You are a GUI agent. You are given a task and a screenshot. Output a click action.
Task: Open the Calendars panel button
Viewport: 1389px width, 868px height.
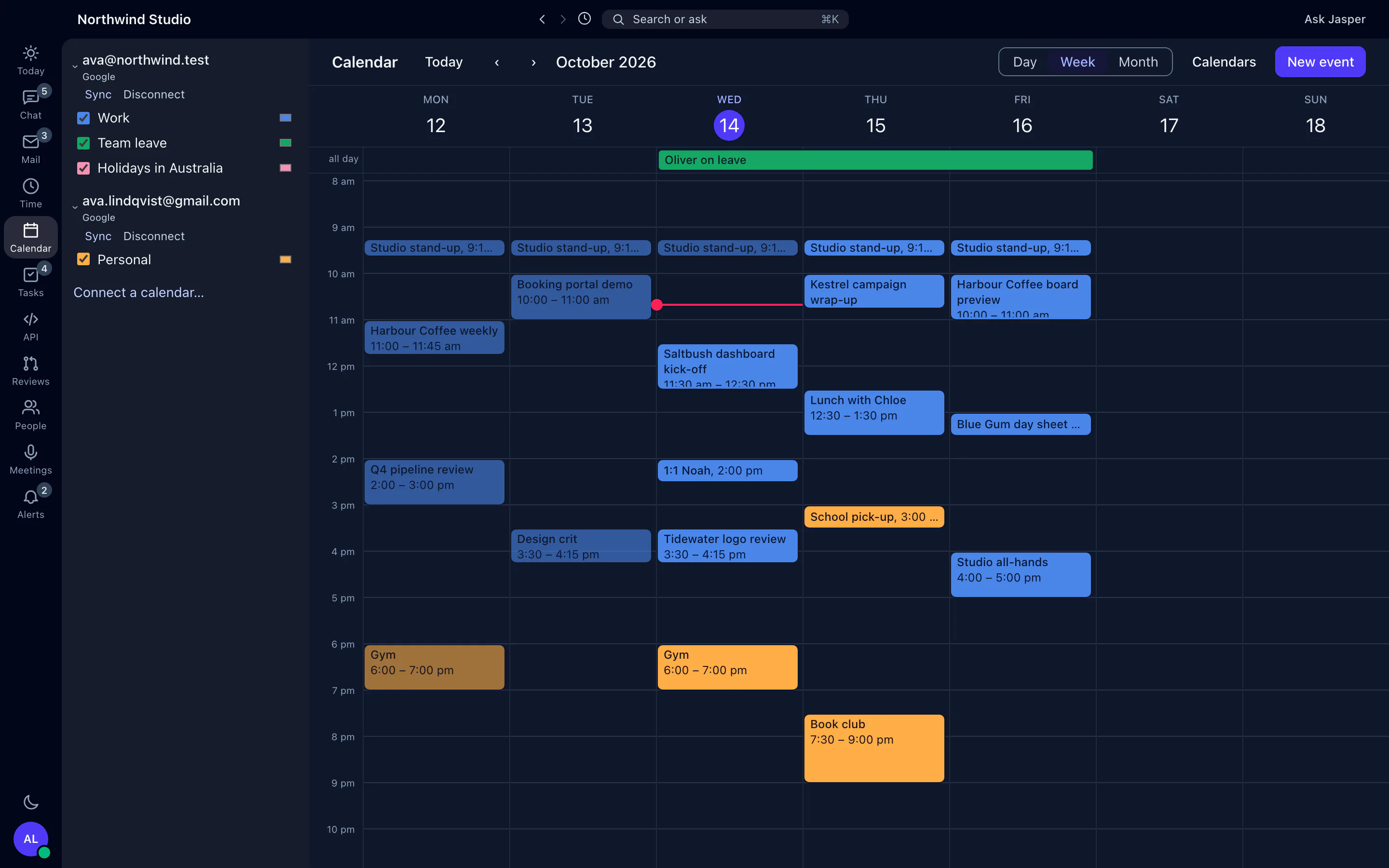[1224, 62]
